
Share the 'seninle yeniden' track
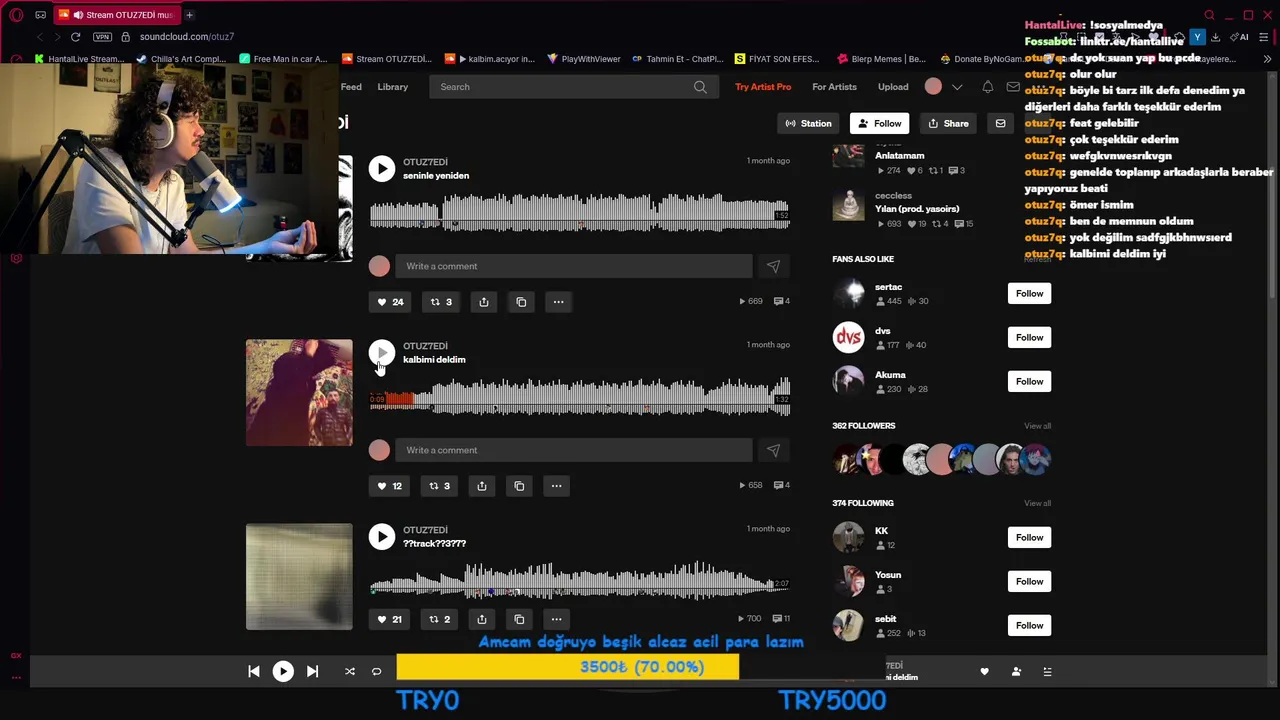tap(484, 302)
